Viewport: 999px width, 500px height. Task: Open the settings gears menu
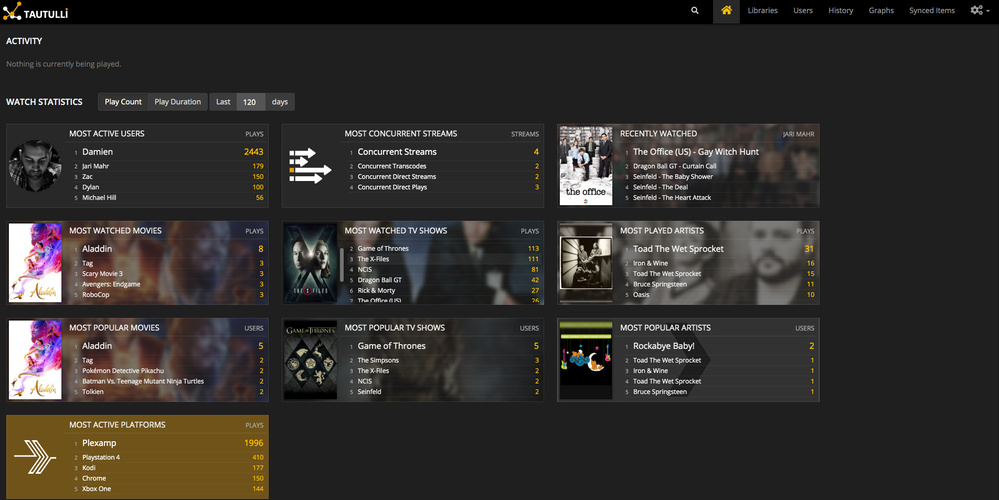(x=979, y=10)
